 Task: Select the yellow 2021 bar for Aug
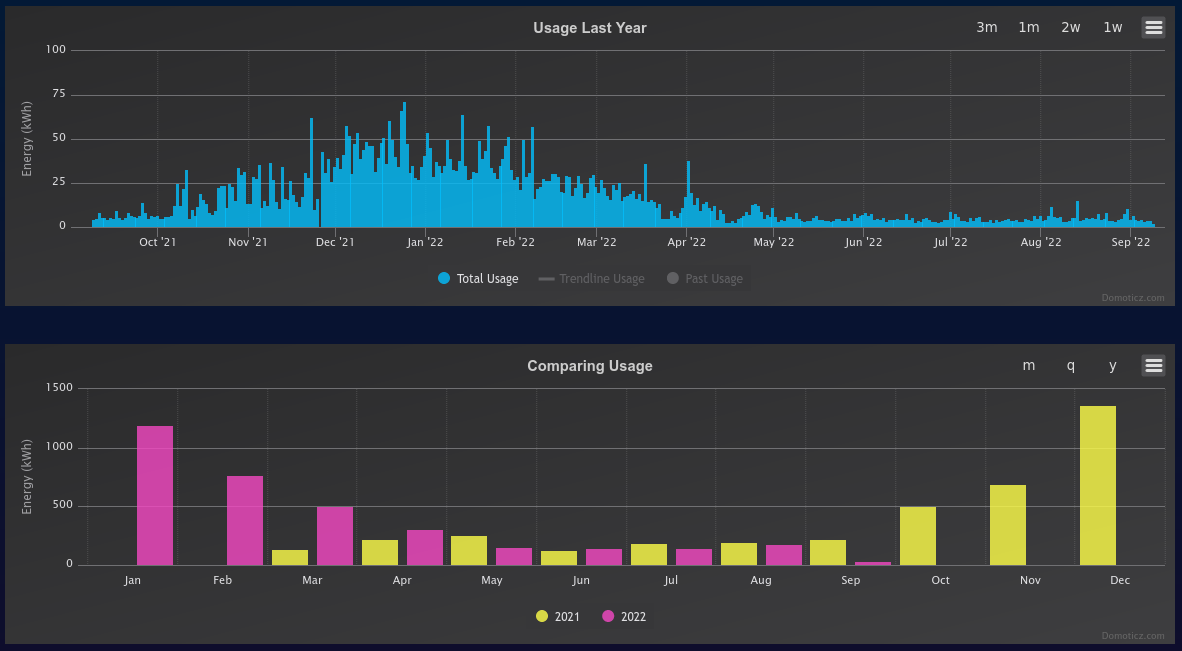[739, 554]
